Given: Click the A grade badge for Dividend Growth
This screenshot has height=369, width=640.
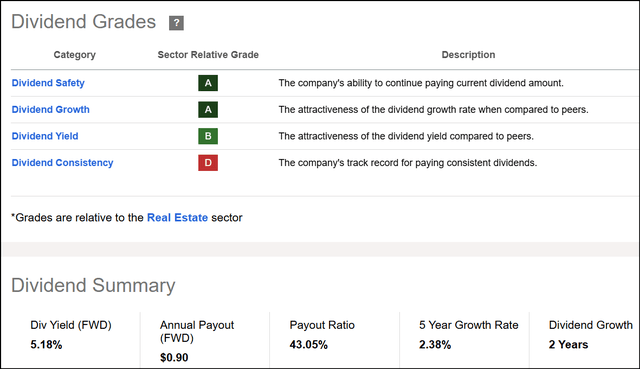Looking at the screenshot, I should [208, 109].
